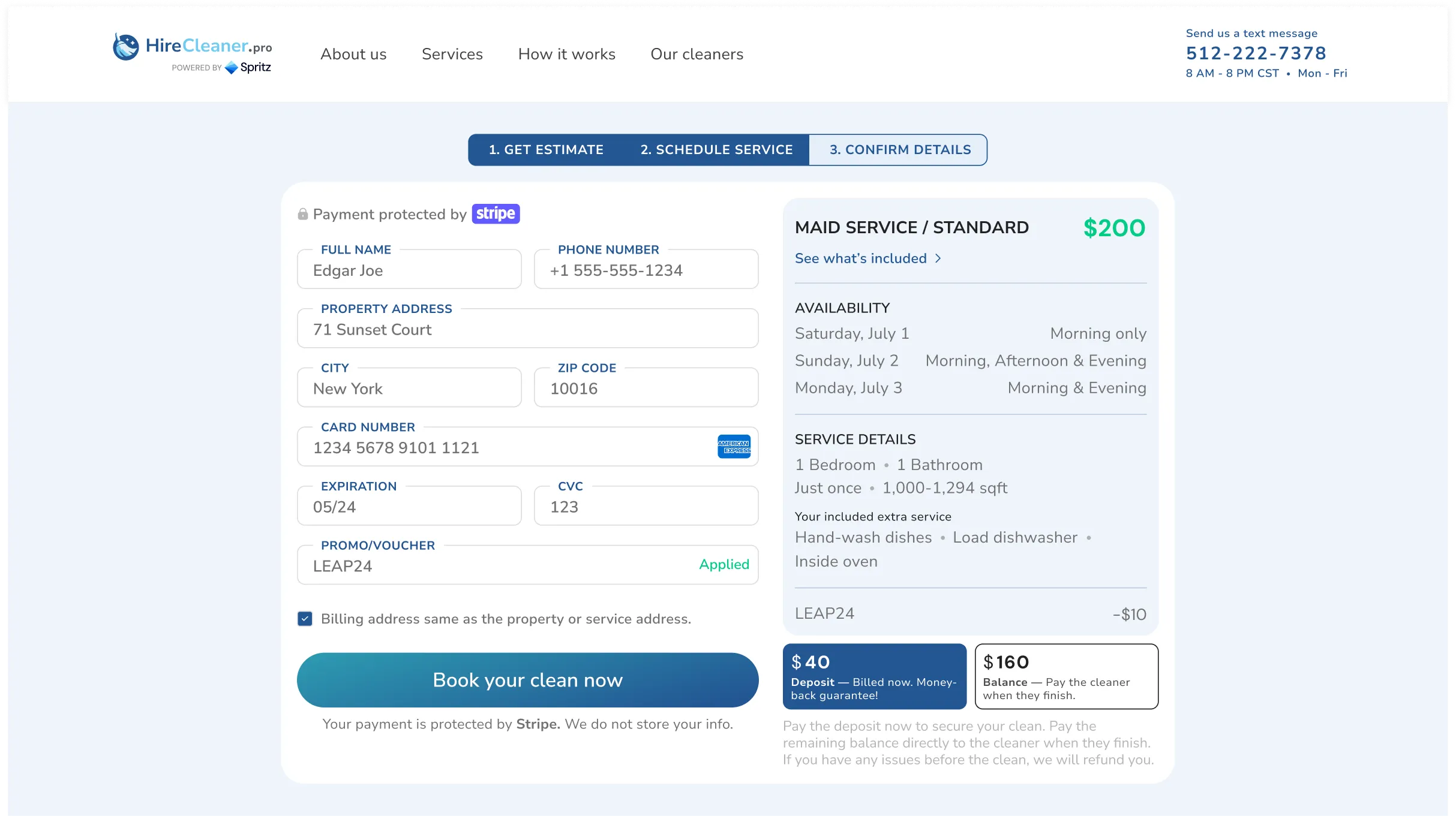Expand the See what's included section
The image size is (1456, 816).
coord(867,258)
